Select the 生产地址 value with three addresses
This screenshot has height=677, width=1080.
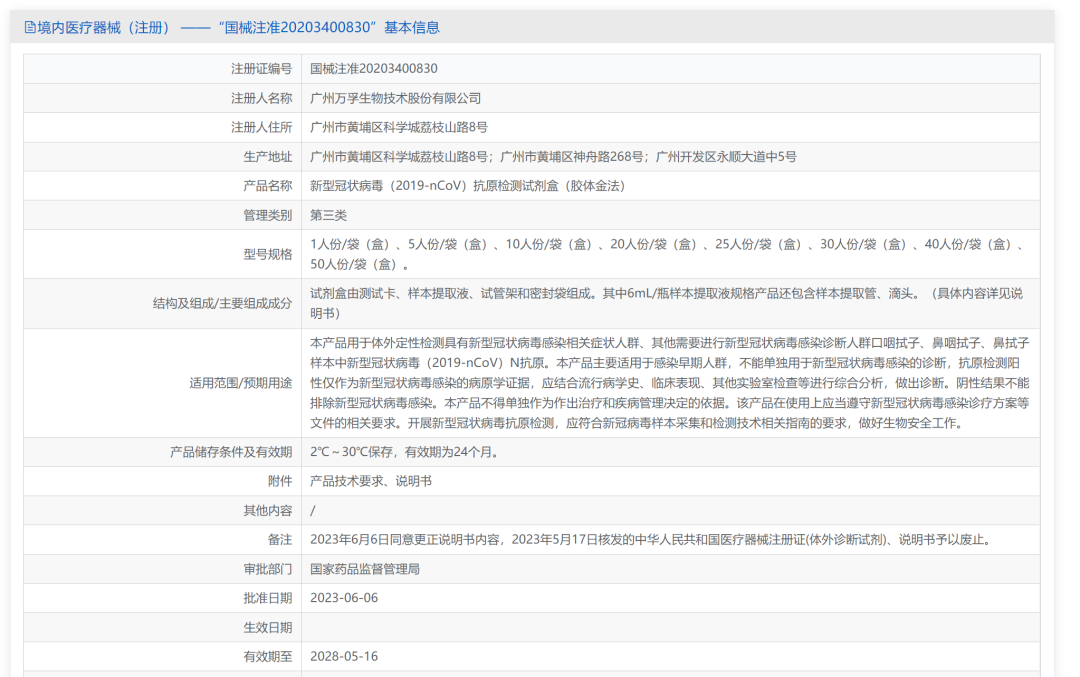click(x=553, y=157)
